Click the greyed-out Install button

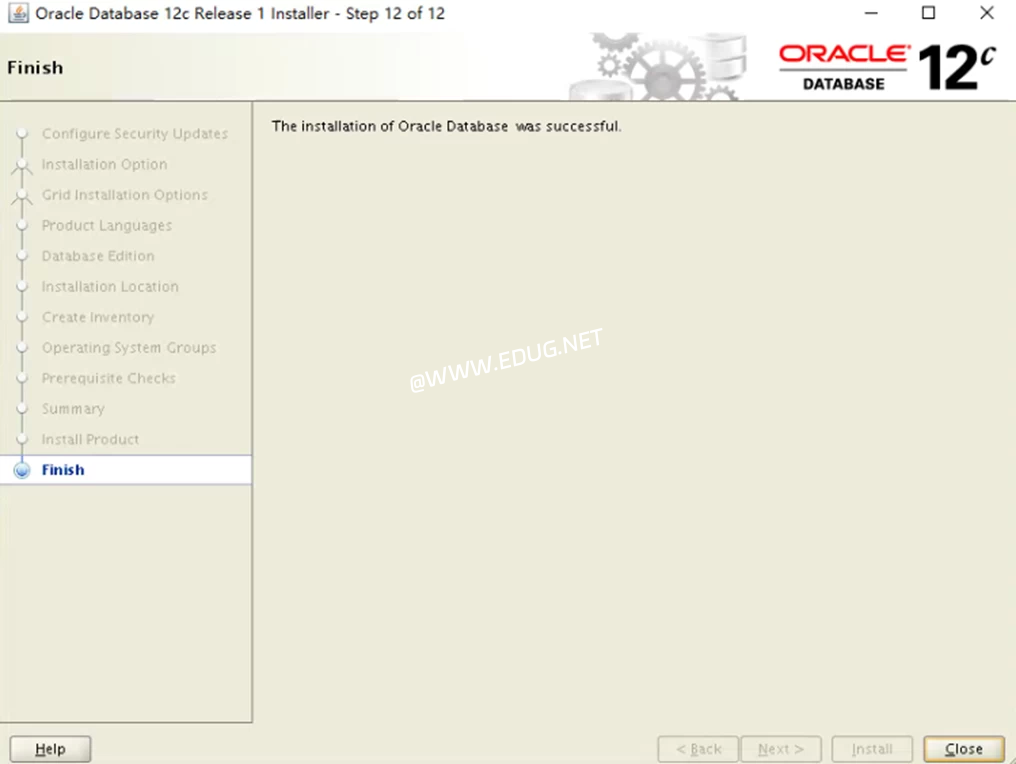[x=872, y=748]
